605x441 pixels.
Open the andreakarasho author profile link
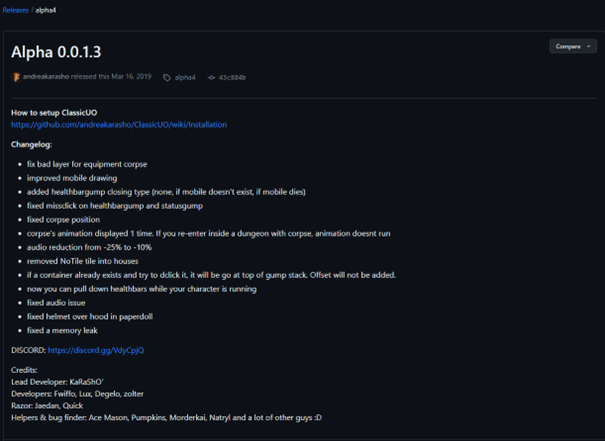click(46, 76)
